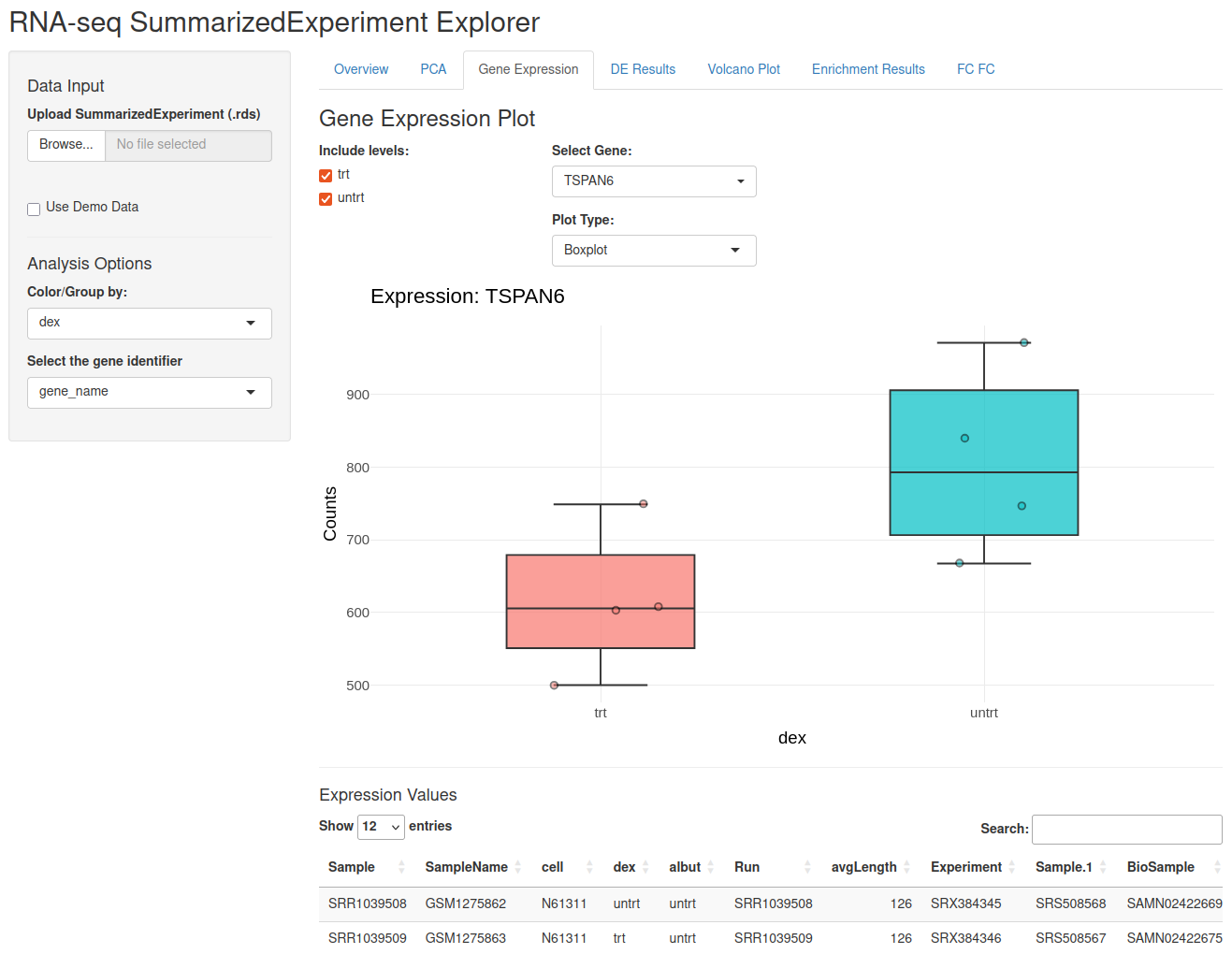The width and height of the screenshot is (1232, 954).
Task: Click the top untrt outlier point
Action: 1024,342
